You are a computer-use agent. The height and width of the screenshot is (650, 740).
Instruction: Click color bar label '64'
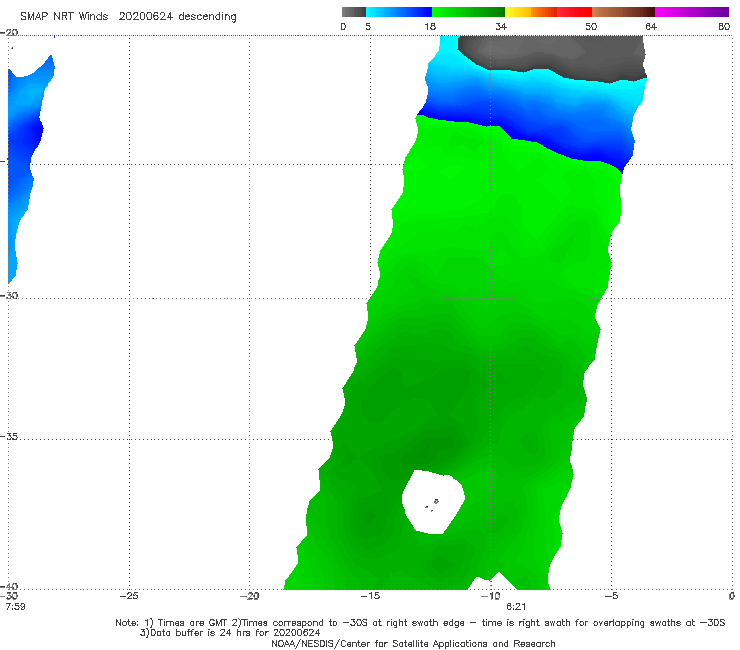coord(651,27)
